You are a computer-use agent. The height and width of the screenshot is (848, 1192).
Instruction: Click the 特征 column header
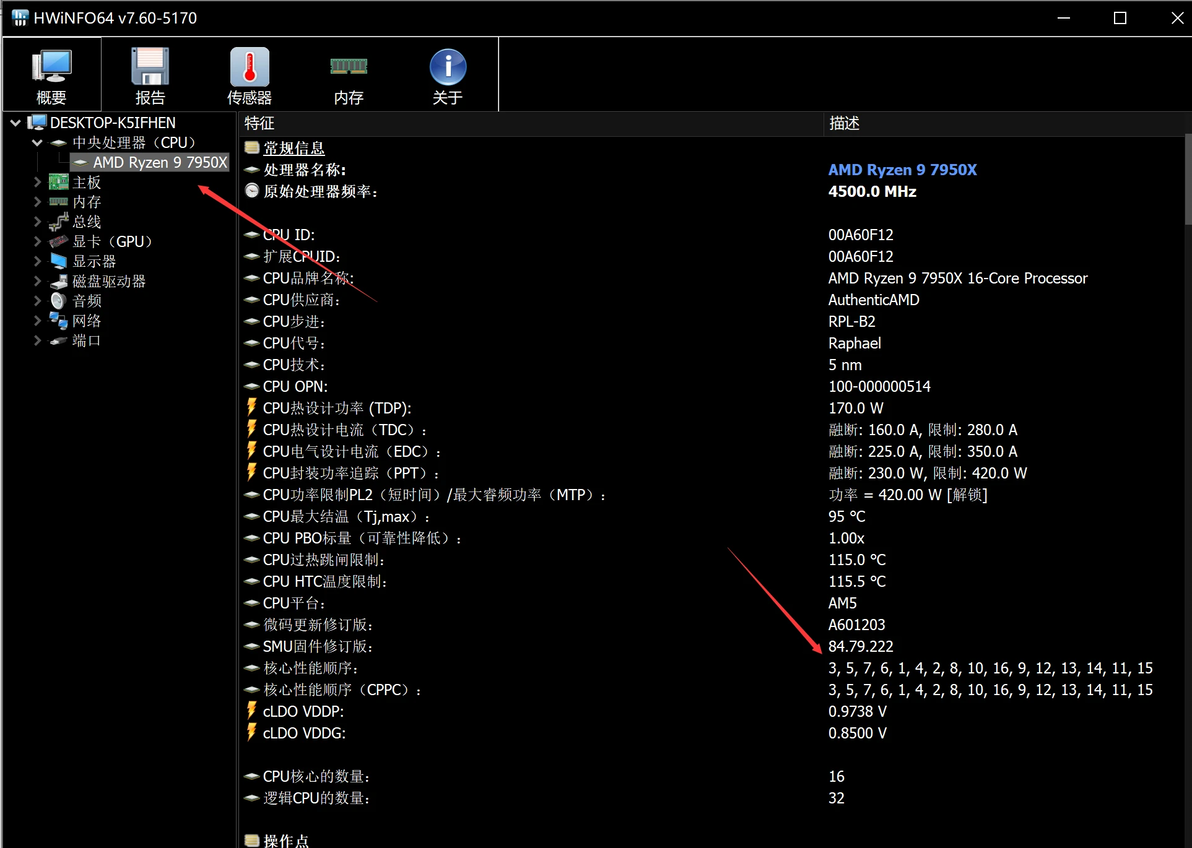point(531,123)
